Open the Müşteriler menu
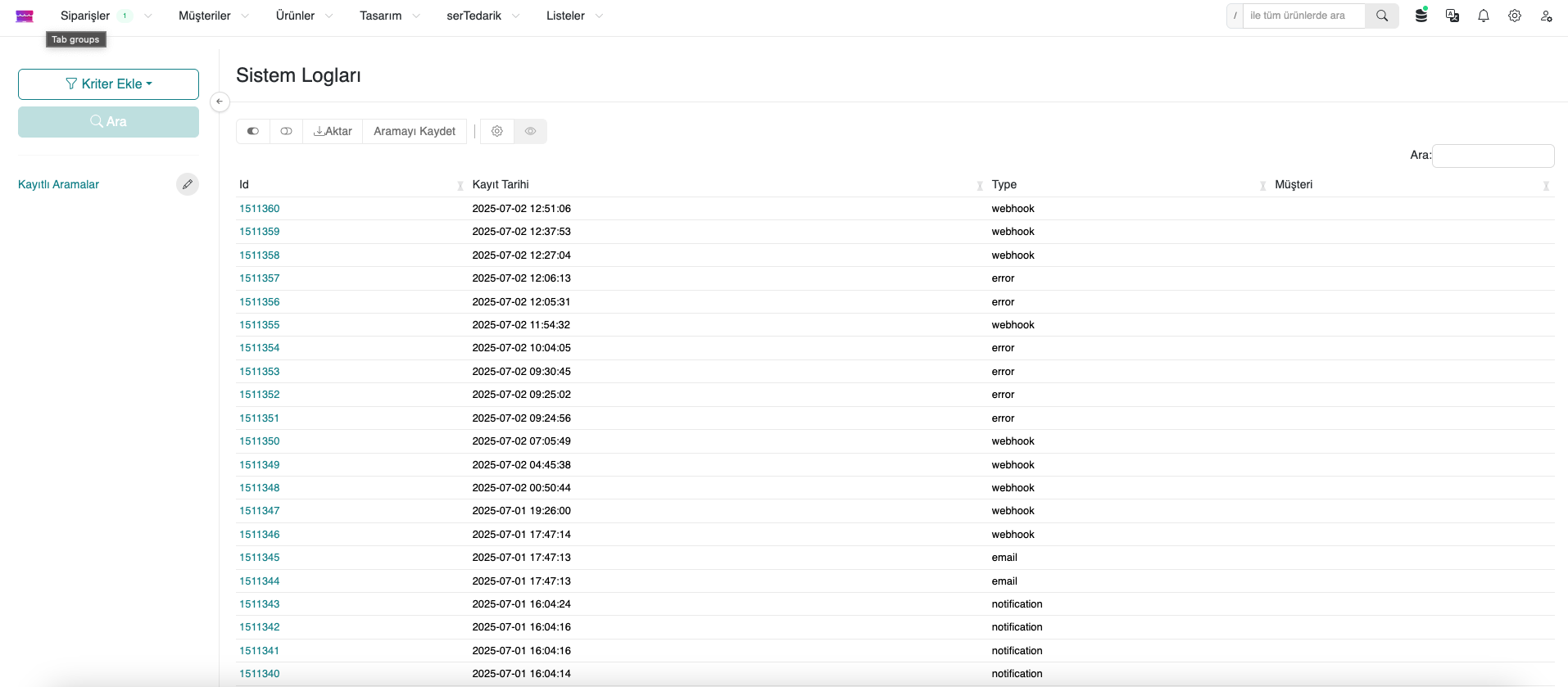1568x687 pixels. pyautogui.click(x=213, y=16)
